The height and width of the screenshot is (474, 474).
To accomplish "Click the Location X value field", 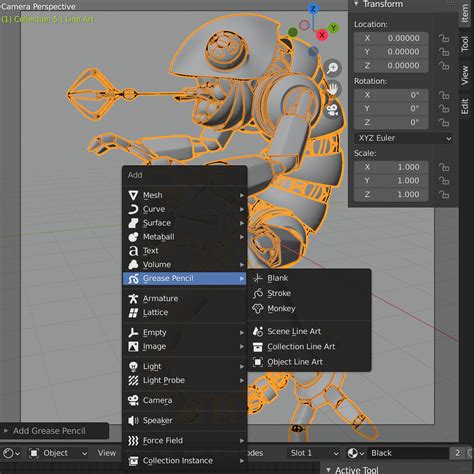I will 391,38.
